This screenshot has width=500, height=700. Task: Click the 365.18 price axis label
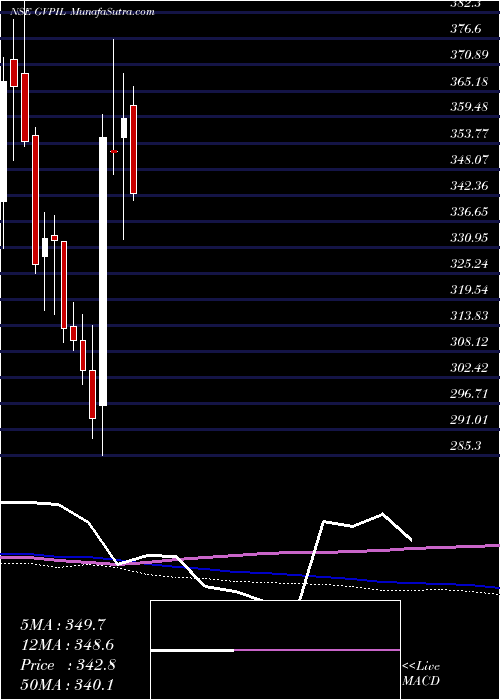(x=469, y=81)
